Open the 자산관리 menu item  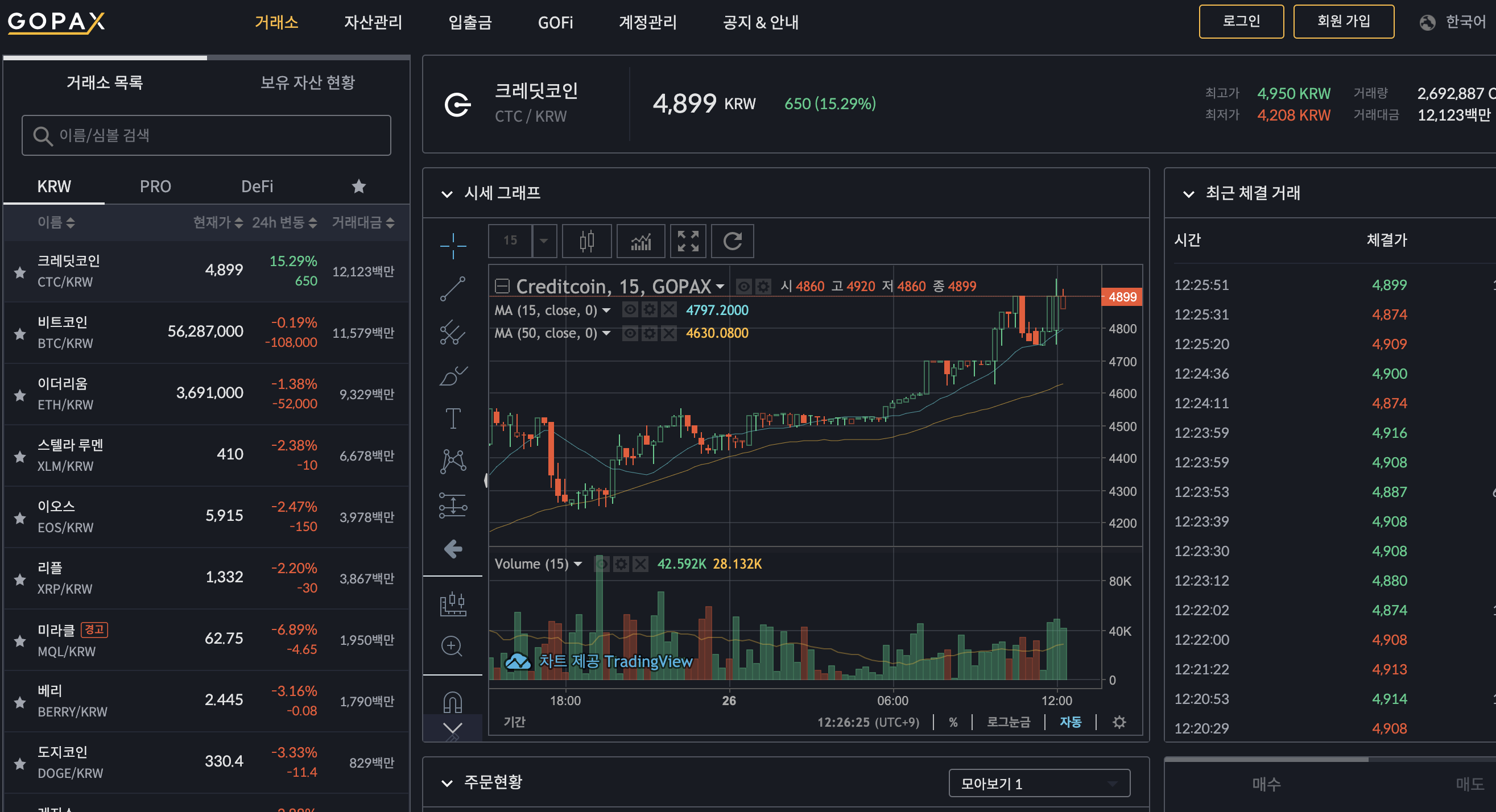pos(373,22)
